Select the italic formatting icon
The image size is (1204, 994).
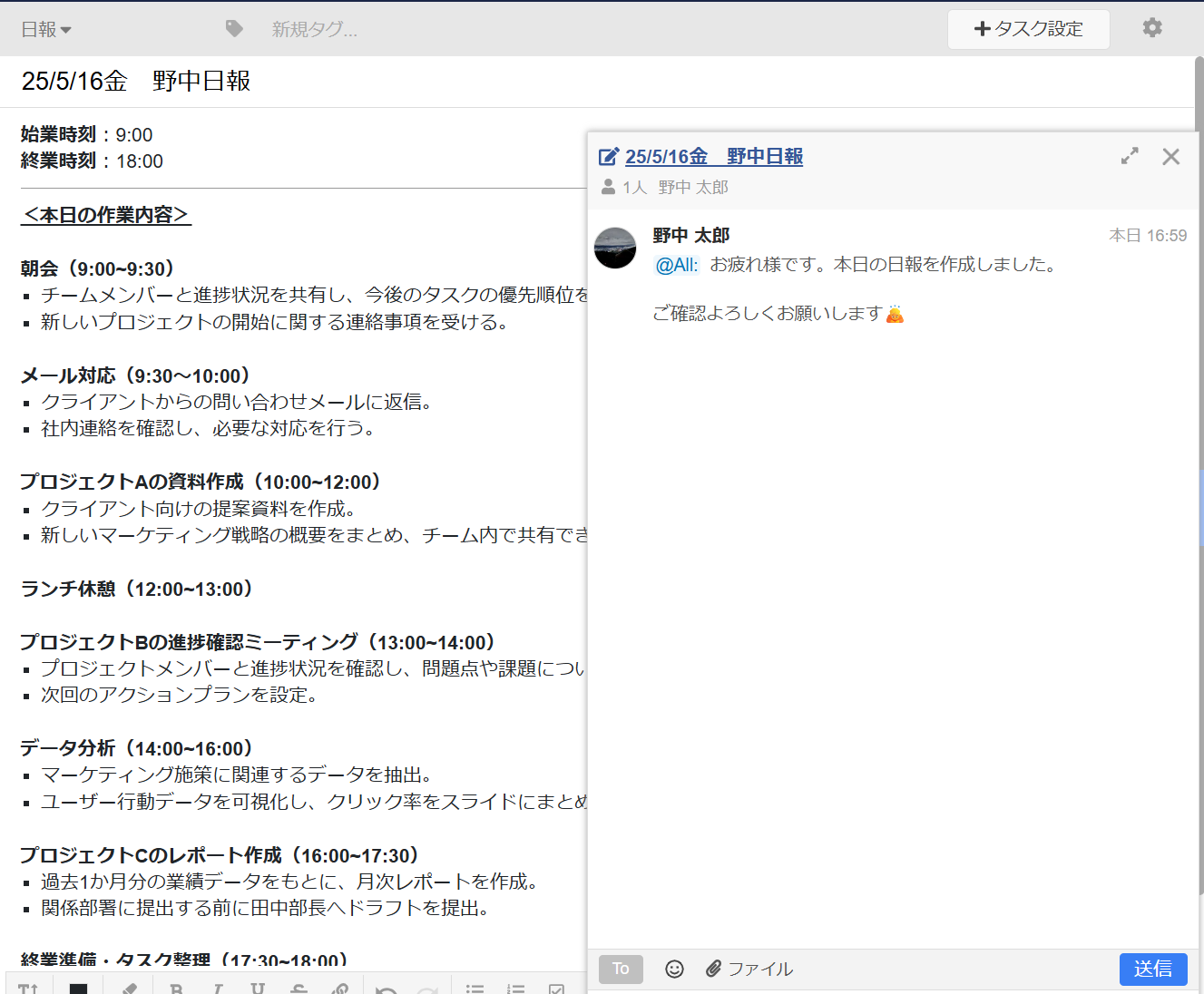point(218,989)
